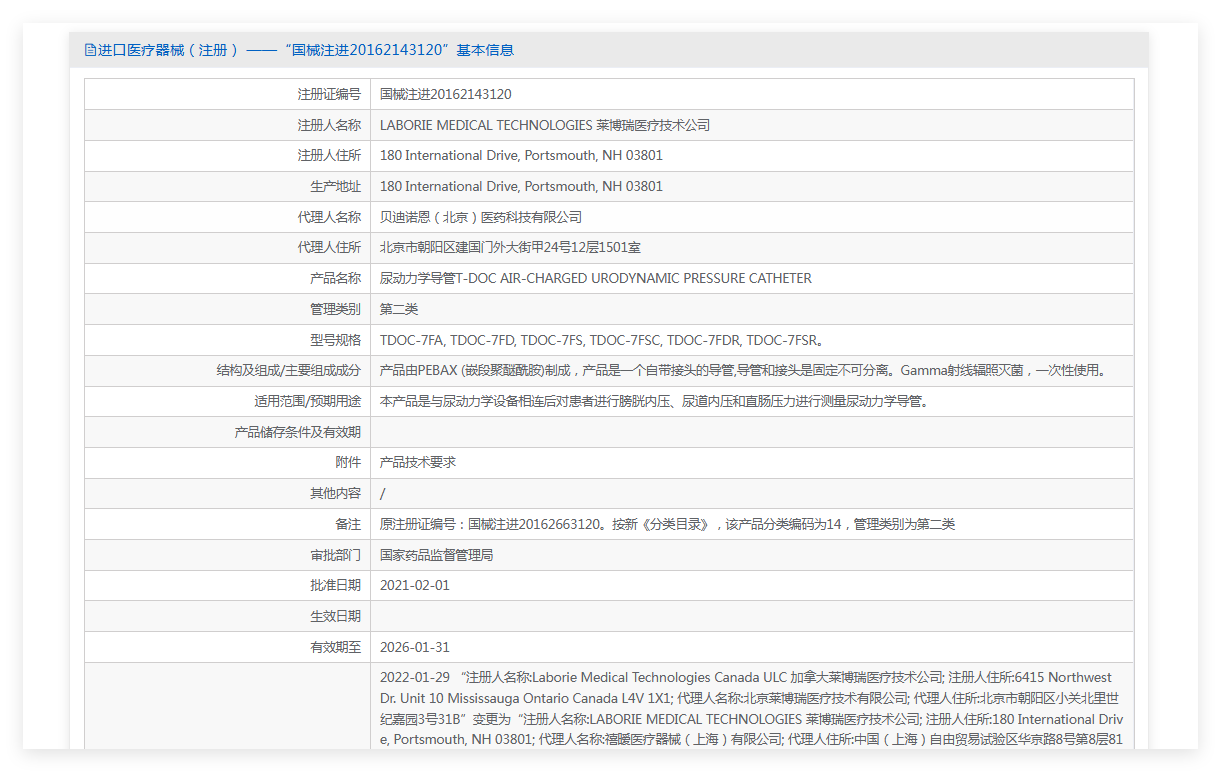This screenshot has width=1221, height=772.
Task: Select approval date 2021-02-01
Action: (415, 586)
